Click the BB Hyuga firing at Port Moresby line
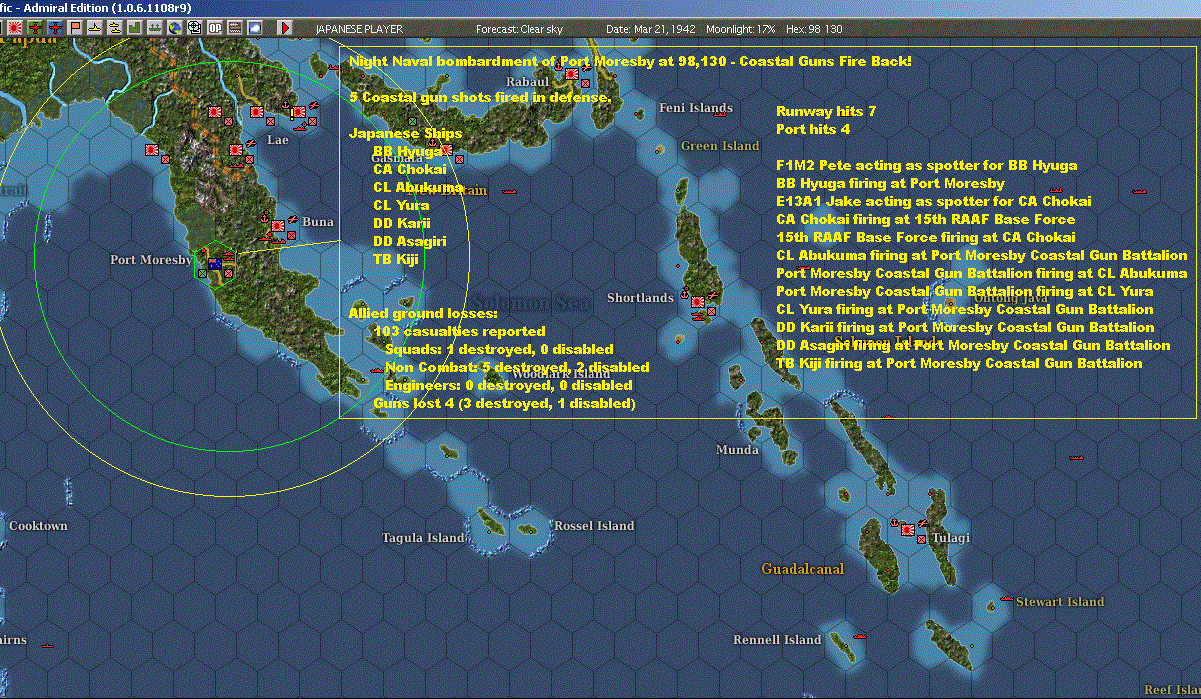The image size is (1201, 699). click(890, 184)
